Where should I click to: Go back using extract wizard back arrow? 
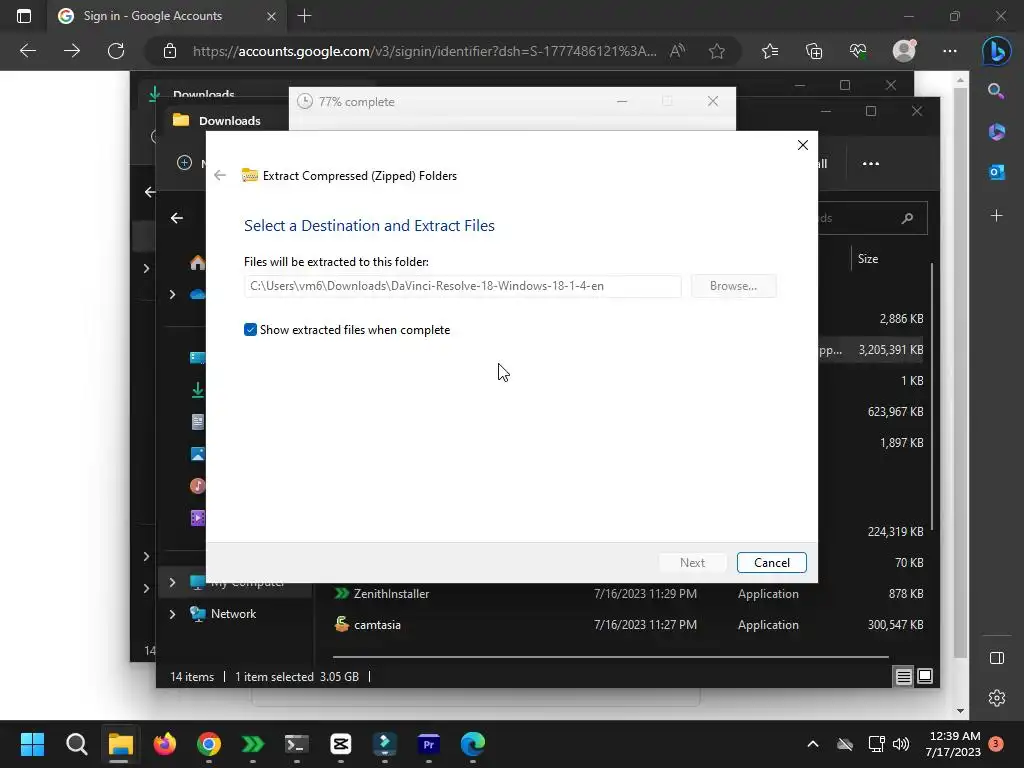coord(220,175)
